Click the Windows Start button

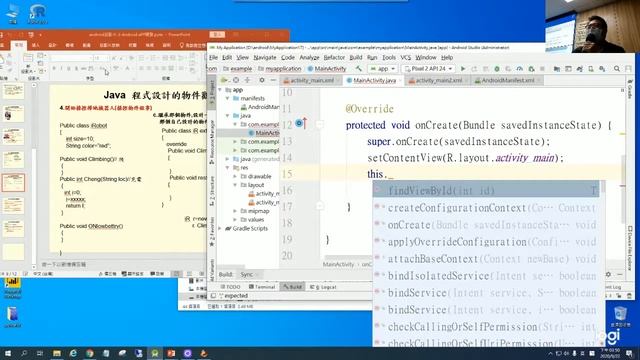tap(7, 353)
